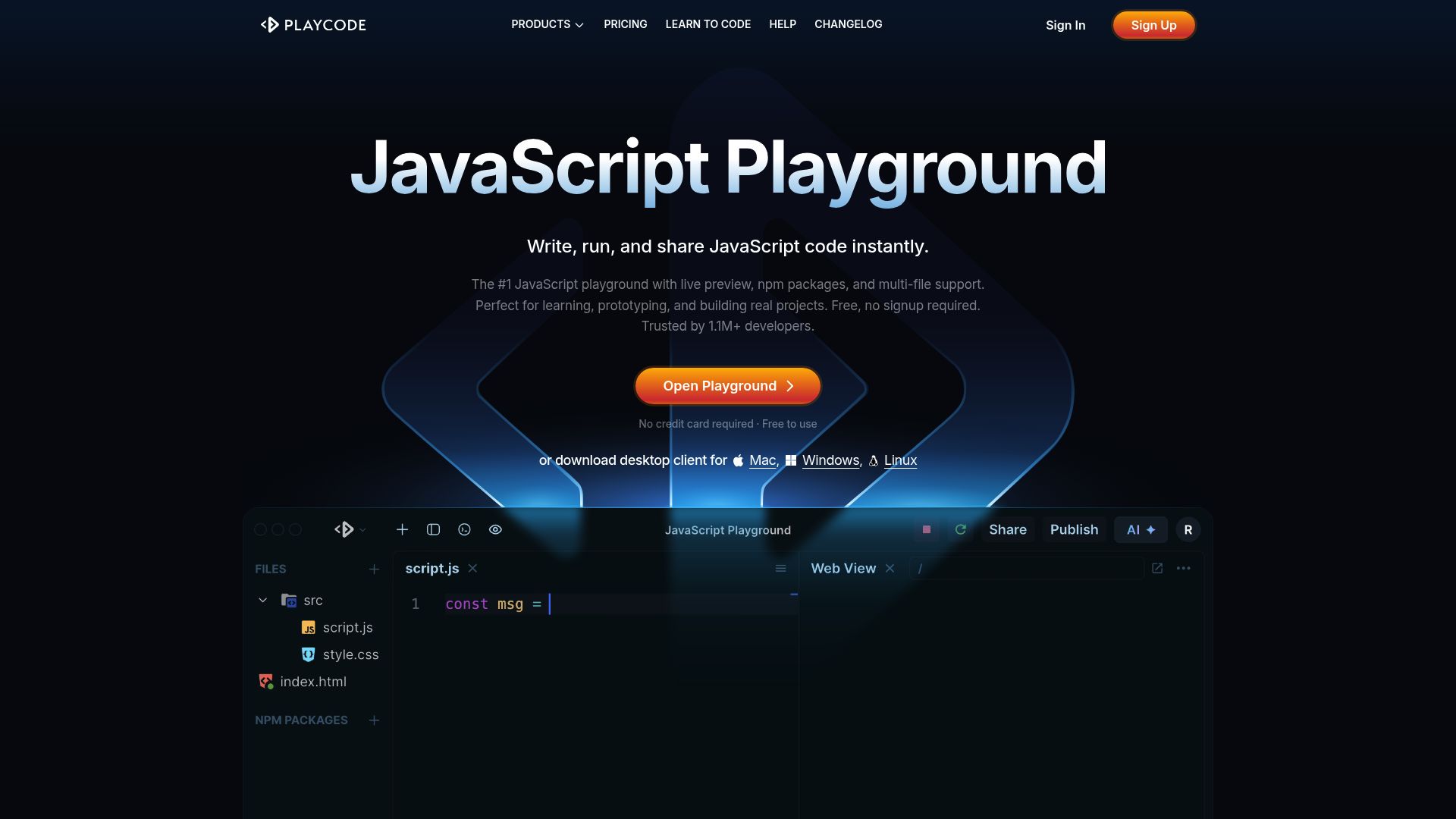The height and width of the screenshot is (819, 1456).
Task: Stop execution with the red square toggle
Action: click(926, 529)
